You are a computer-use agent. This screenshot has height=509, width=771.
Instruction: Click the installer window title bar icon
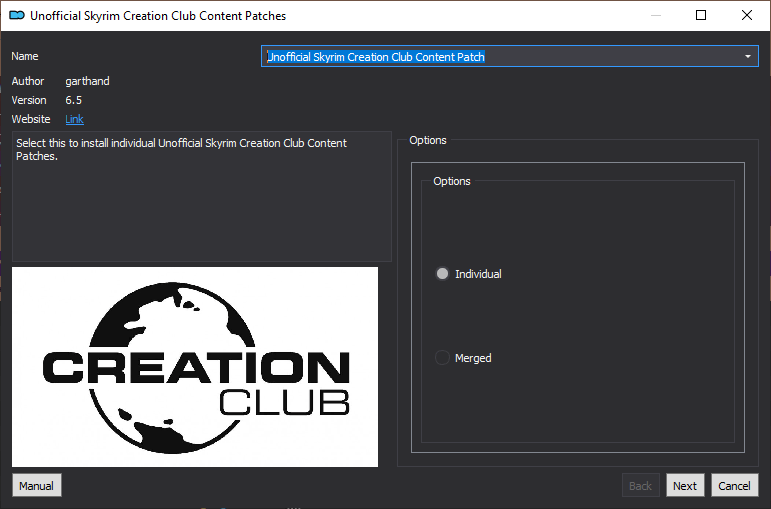(17, 15)
